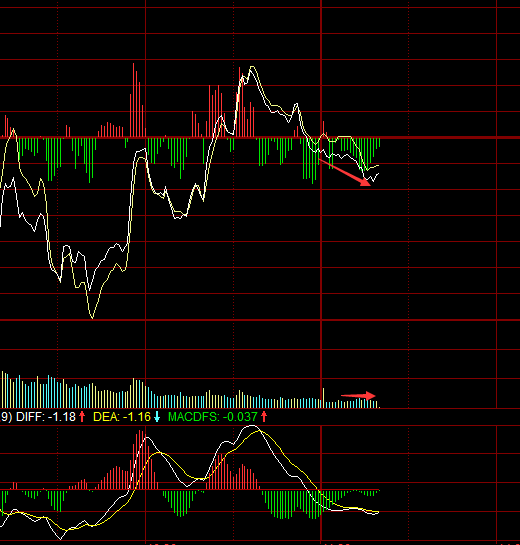Click the highest peak of the yellow price line
Screen dimensions: 520x545
pos(252,67)
